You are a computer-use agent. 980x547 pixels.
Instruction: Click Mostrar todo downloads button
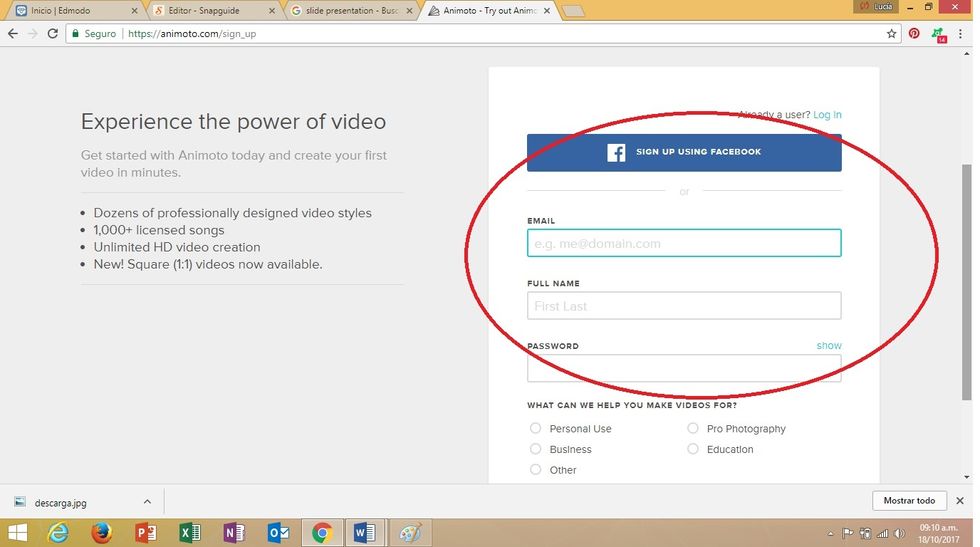coord(909,501)
